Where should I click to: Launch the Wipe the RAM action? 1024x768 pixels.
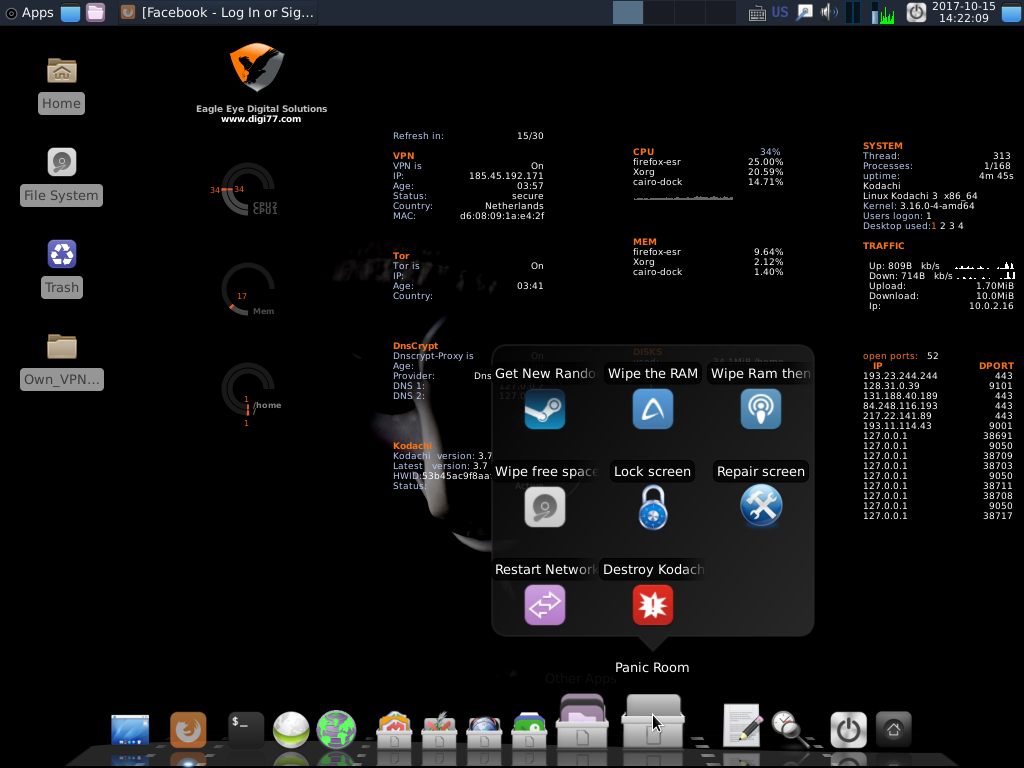(652, 409)
